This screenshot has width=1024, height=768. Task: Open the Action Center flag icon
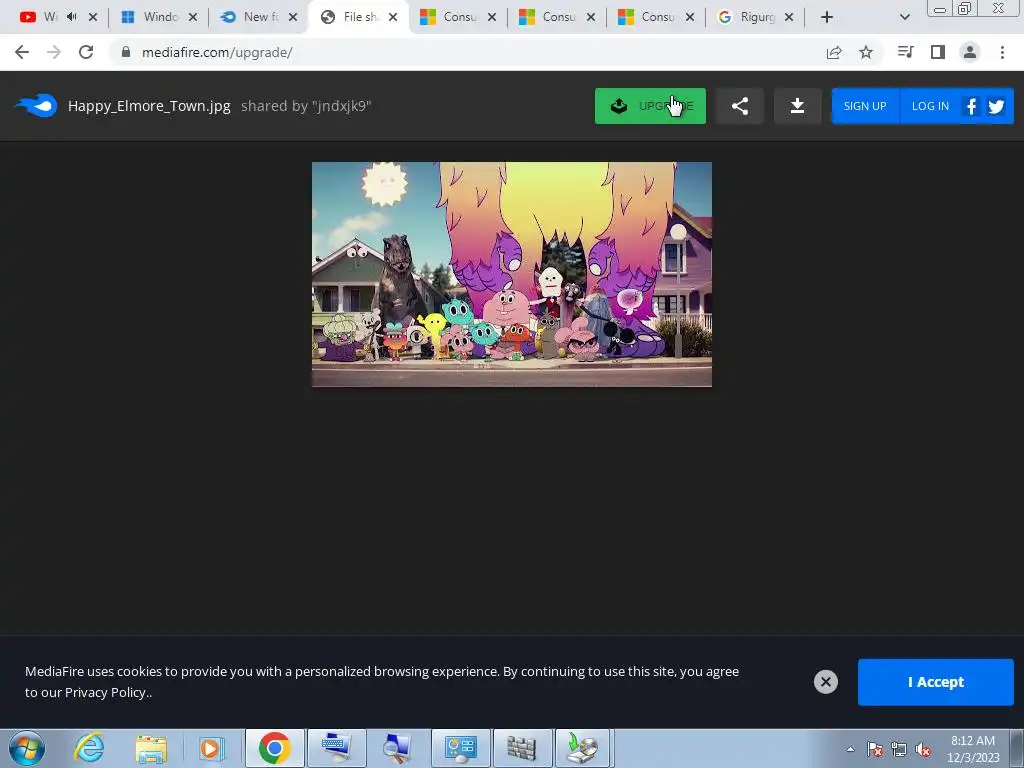[874, 749]
